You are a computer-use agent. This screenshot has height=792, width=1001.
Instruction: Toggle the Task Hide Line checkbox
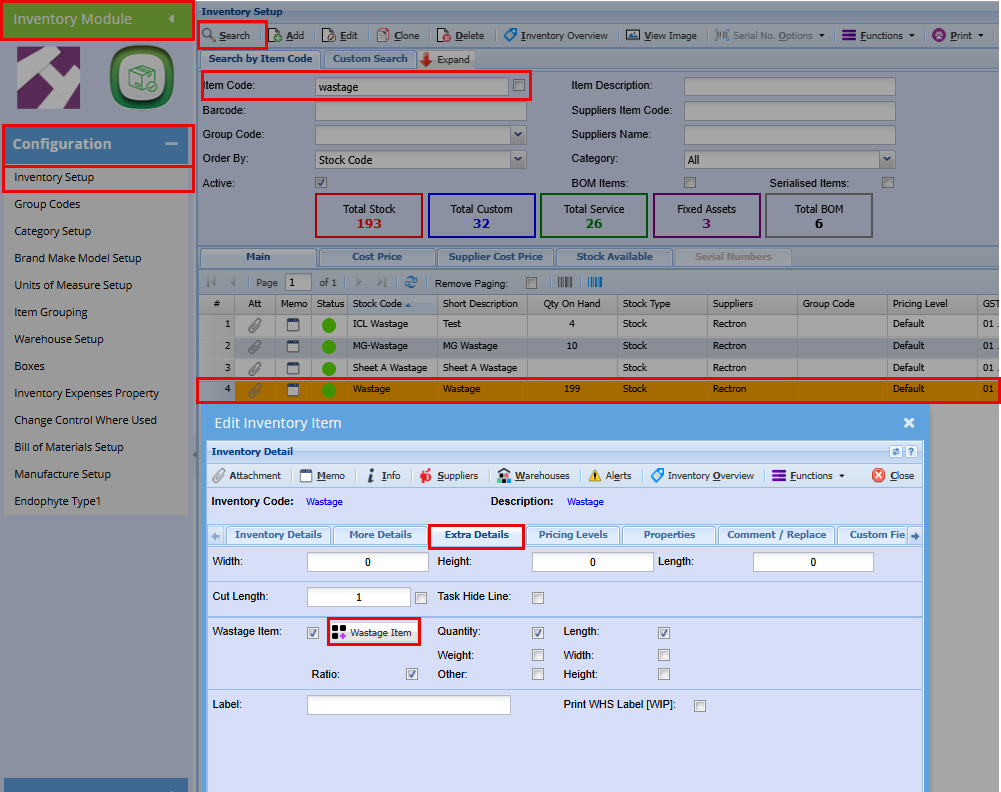pos(538,598)
